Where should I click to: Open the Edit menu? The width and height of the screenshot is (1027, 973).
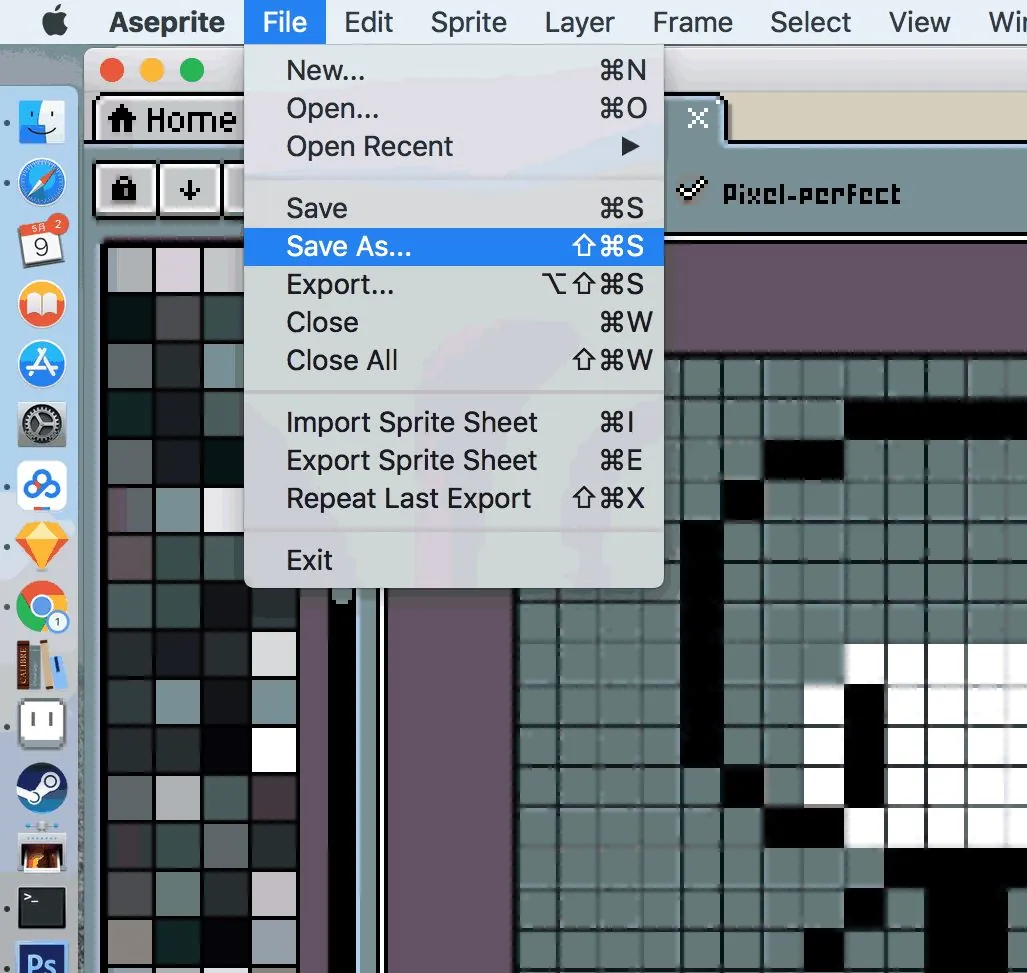point(368,22)
